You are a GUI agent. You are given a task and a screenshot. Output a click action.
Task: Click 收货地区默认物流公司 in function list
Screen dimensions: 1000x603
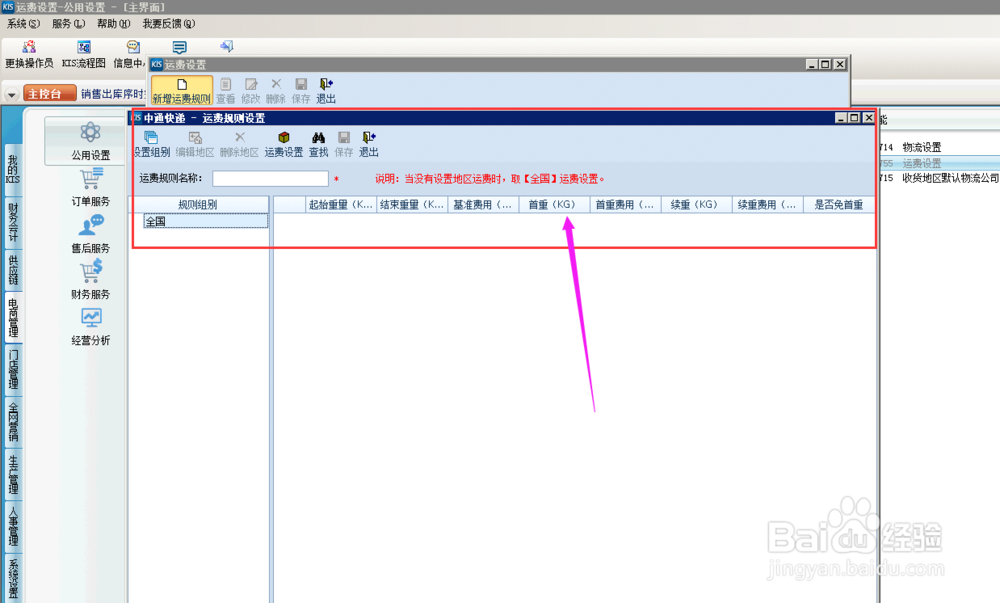click(950, 178)
